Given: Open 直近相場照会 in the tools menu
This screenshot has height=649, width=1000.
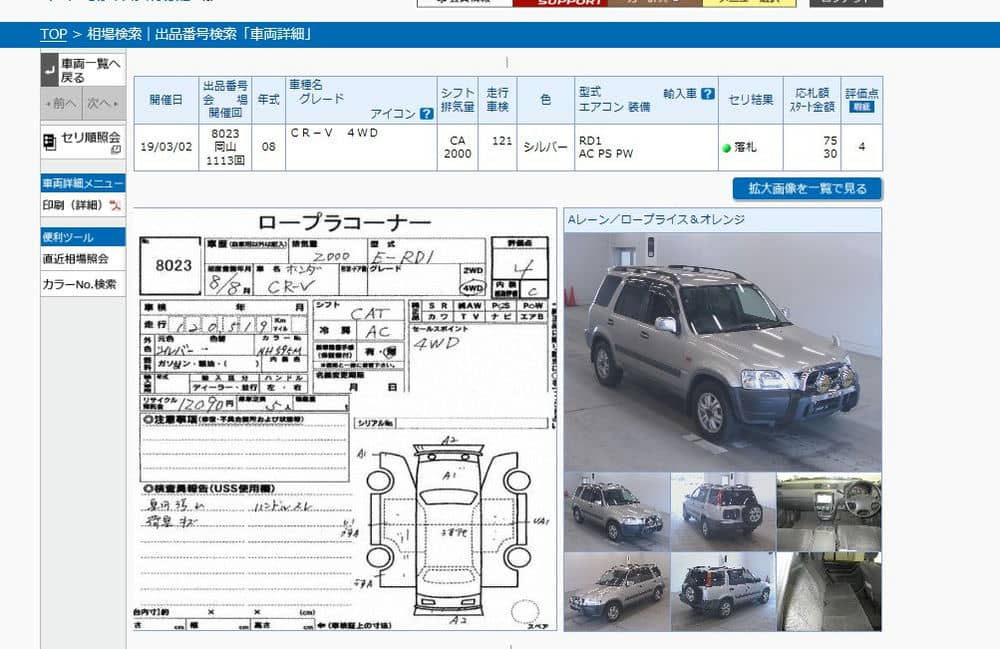Looking at the screenshot, I should (x=75, y=258).
